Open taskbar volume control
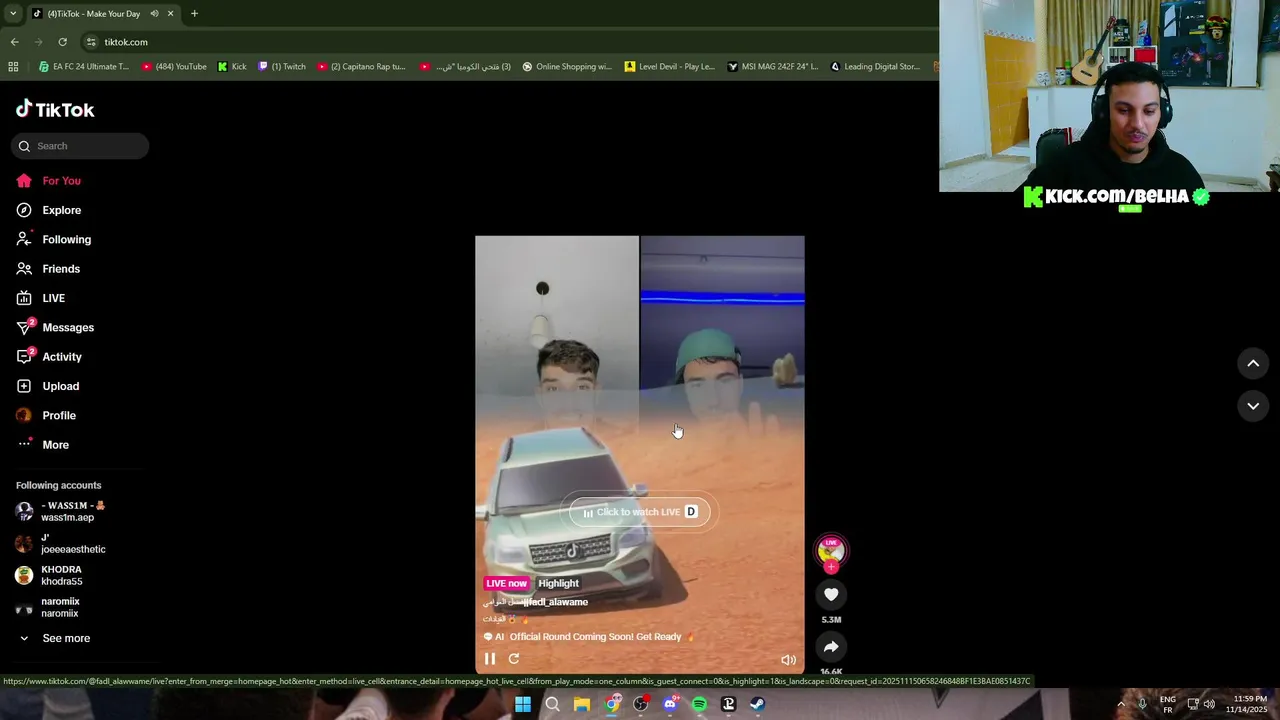1280x720 pixels. coord(1211,704)
